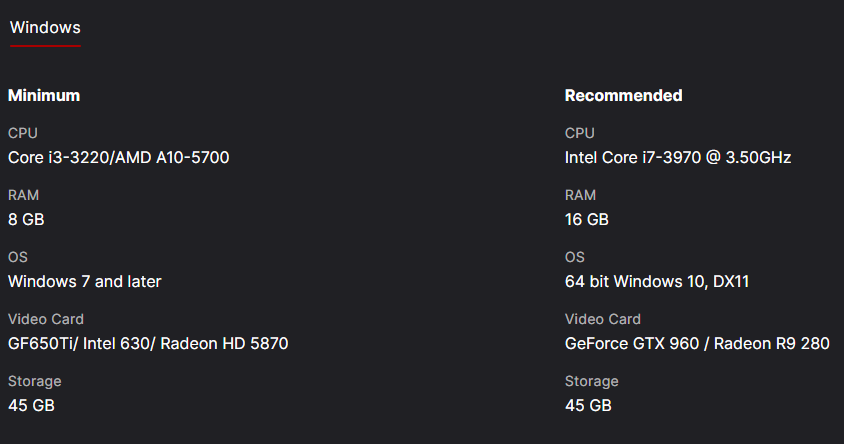Click the recommended 45 GB storage value
The height and width of the screenshot is (444, 844).
588,405
